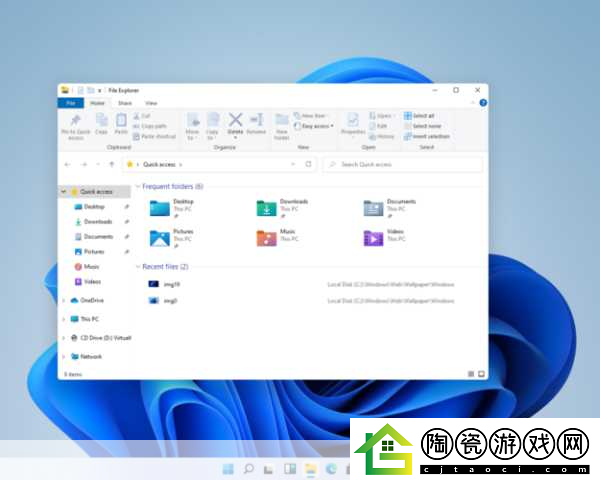Click the Paste ribbon icon
Viewport: 600px width, 480px height.
121,120
